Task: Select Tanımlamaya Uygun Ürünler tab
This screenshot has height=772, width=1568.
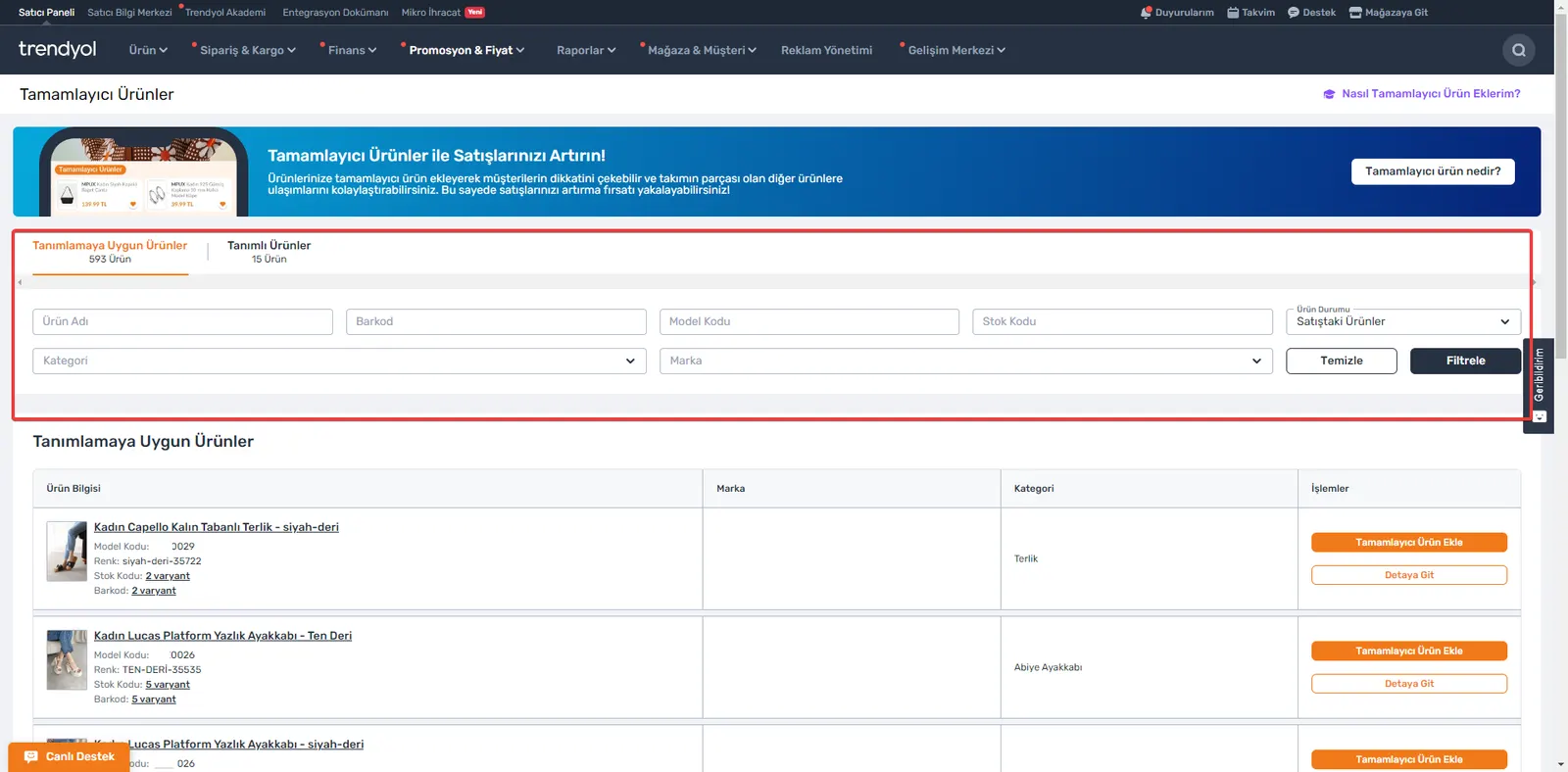Action: tap(110, 252)
